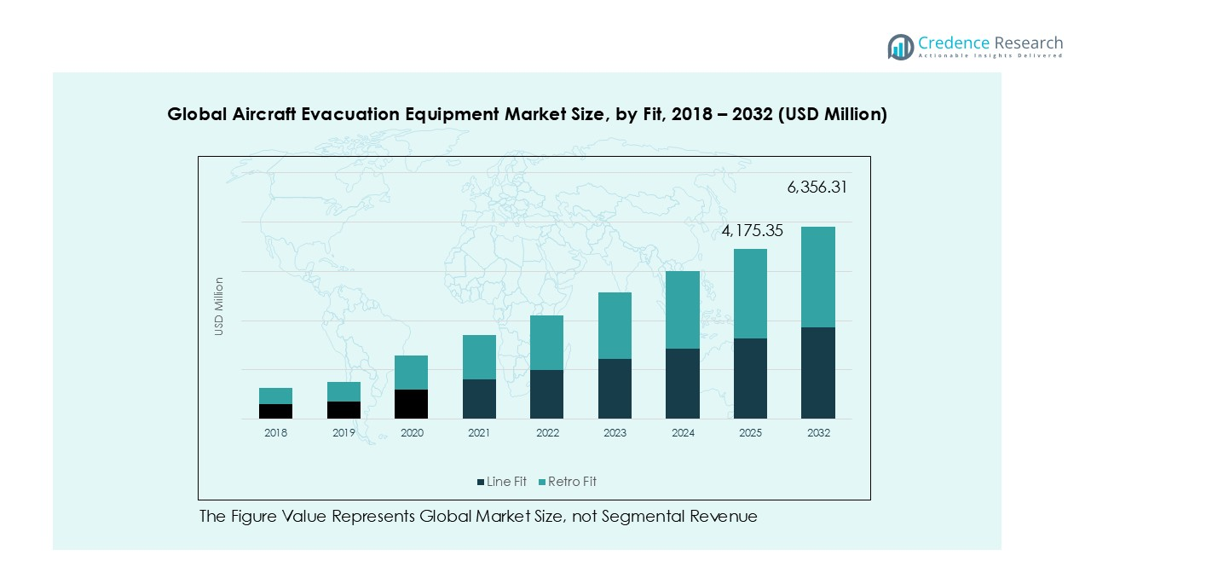Select the 2022 Retro Fit bar segment
Screen dimensions: 1218x587
[x=546, y=342]
